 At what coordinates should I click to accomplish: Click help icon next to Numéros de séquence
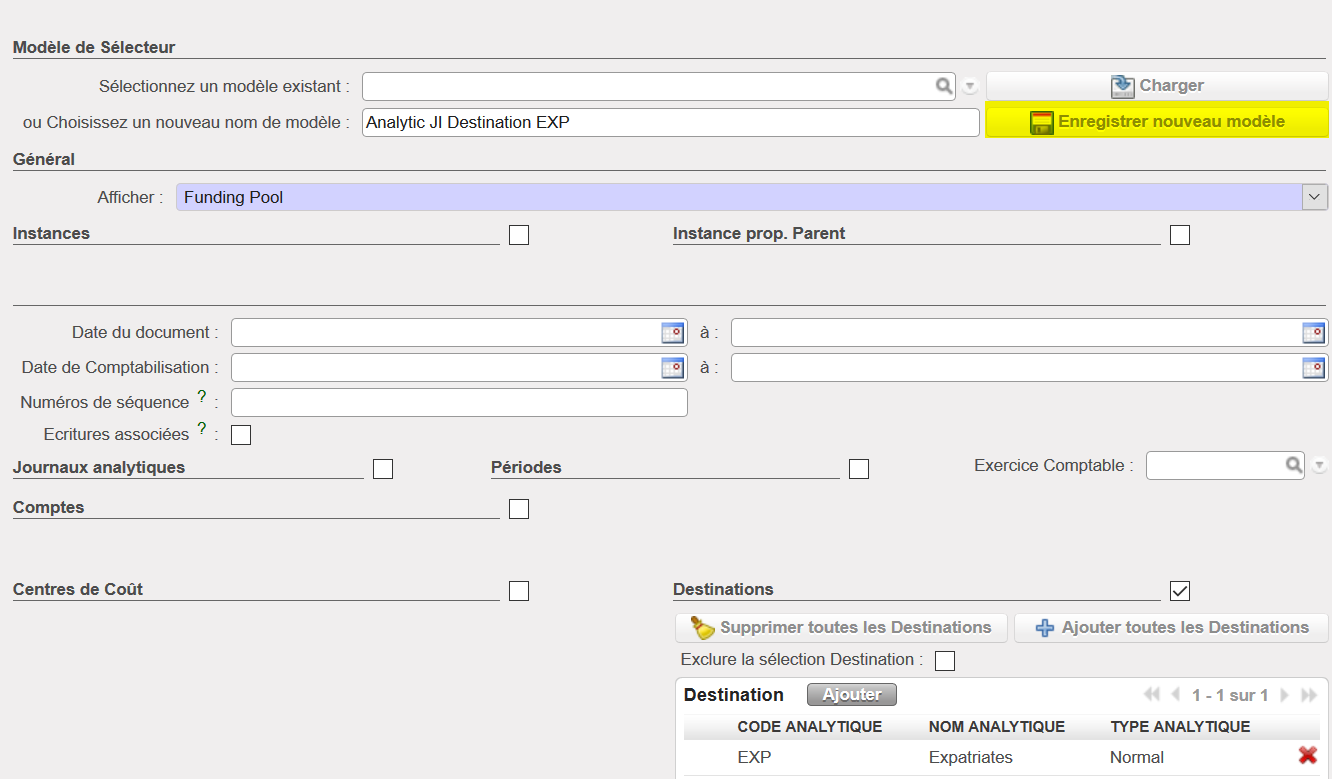[202, 398]
